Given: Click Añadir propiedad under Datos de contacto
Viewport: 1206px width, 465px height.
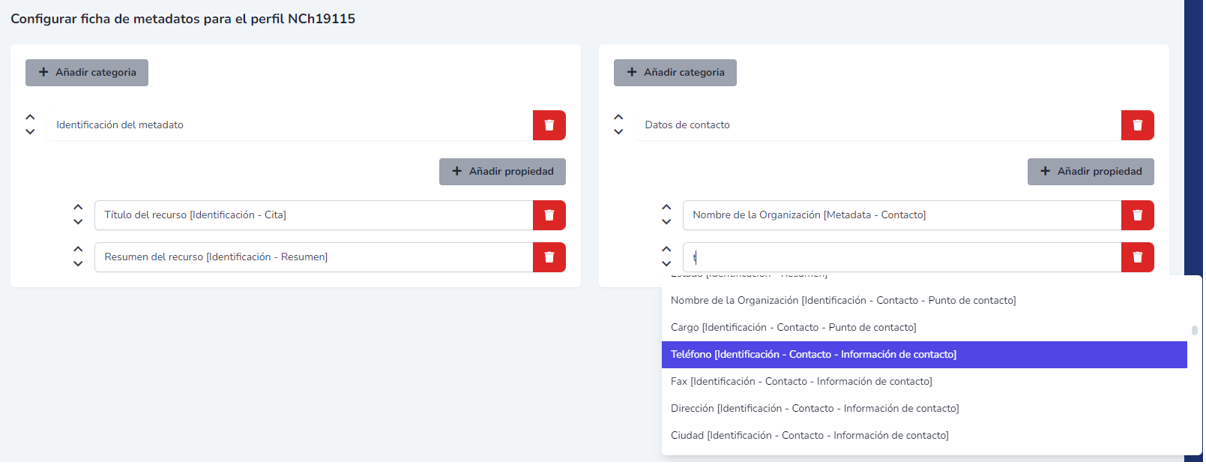Looking at the screenshot, I should pyautogui.click(x=1090, y=171).
